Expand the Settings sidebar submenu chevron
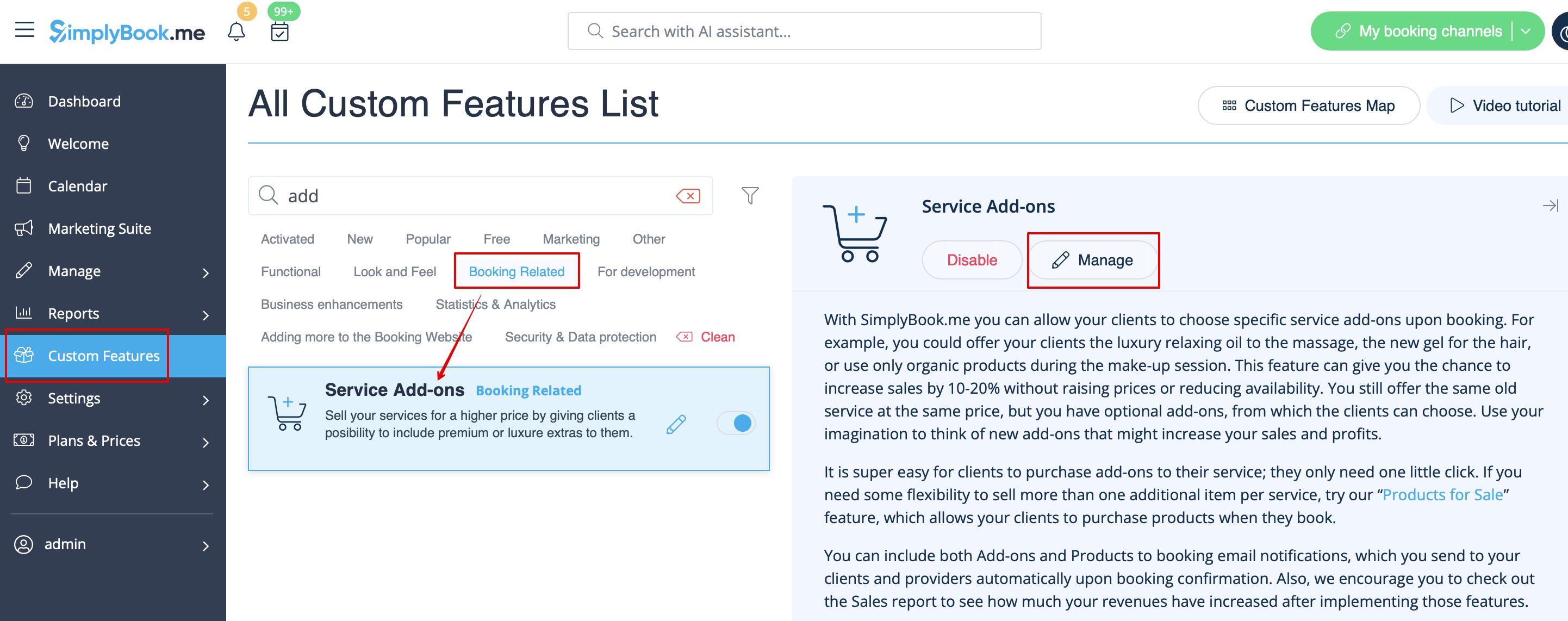 [206, 400]
